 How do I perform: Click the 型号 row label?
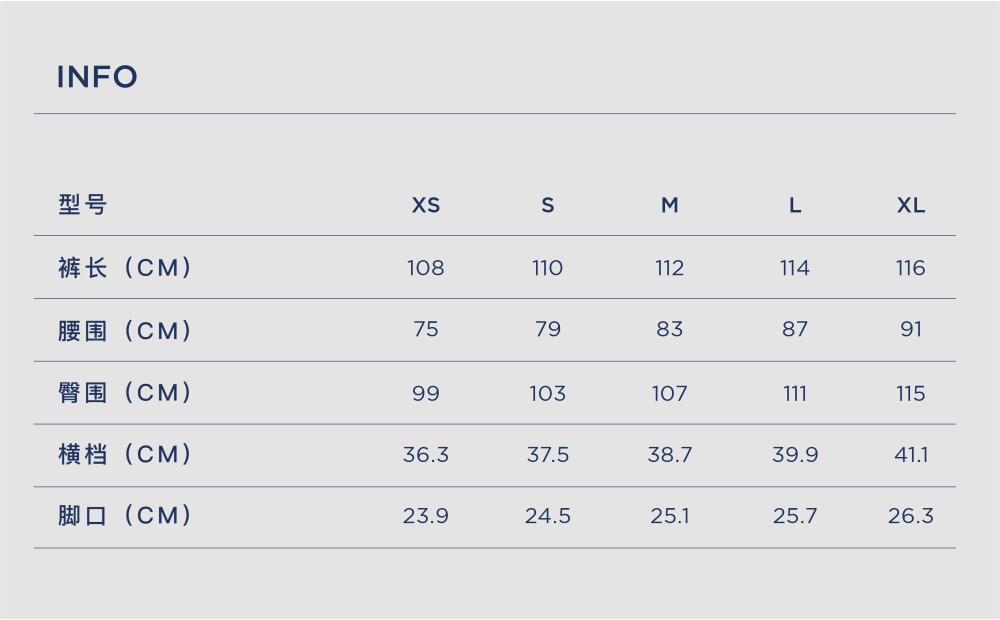pyautogui.click(x=82, y=205)
